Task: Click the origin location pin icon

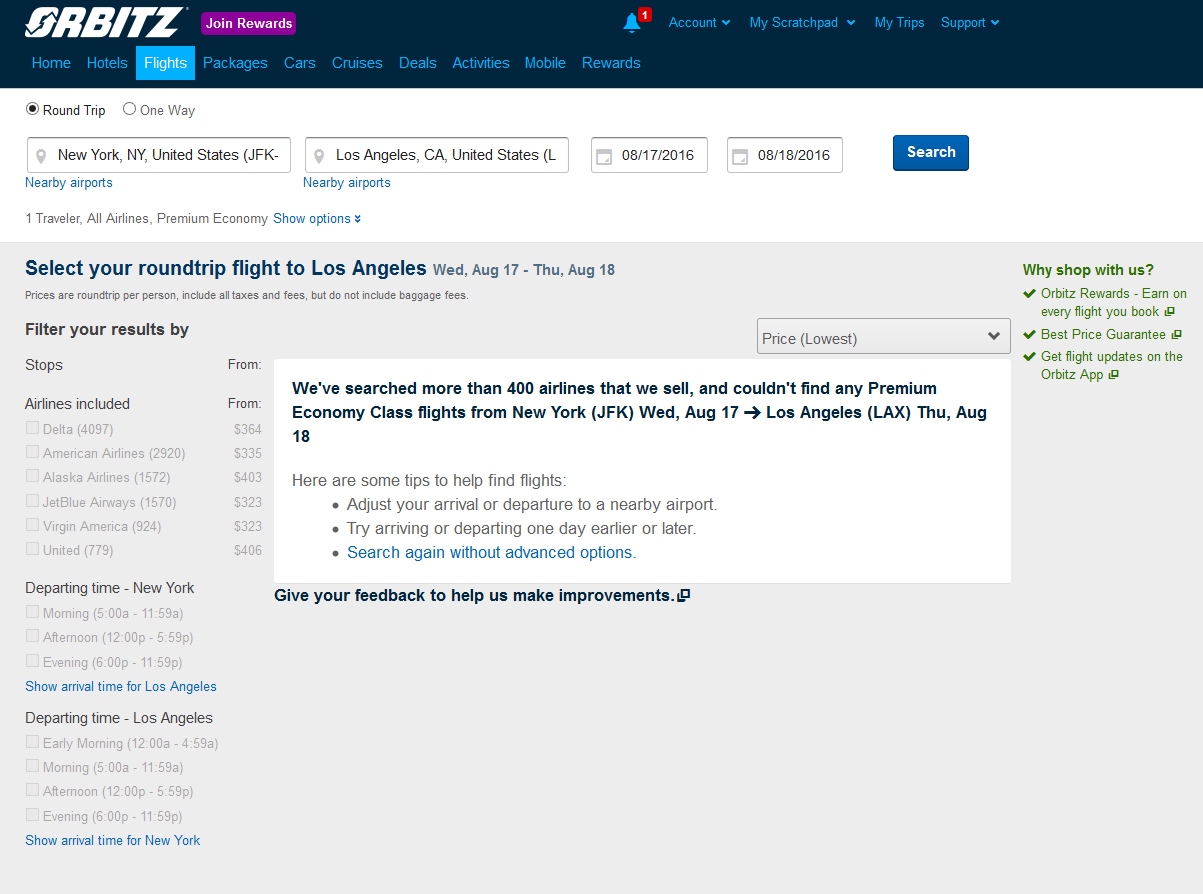Action: coord(41,156)
